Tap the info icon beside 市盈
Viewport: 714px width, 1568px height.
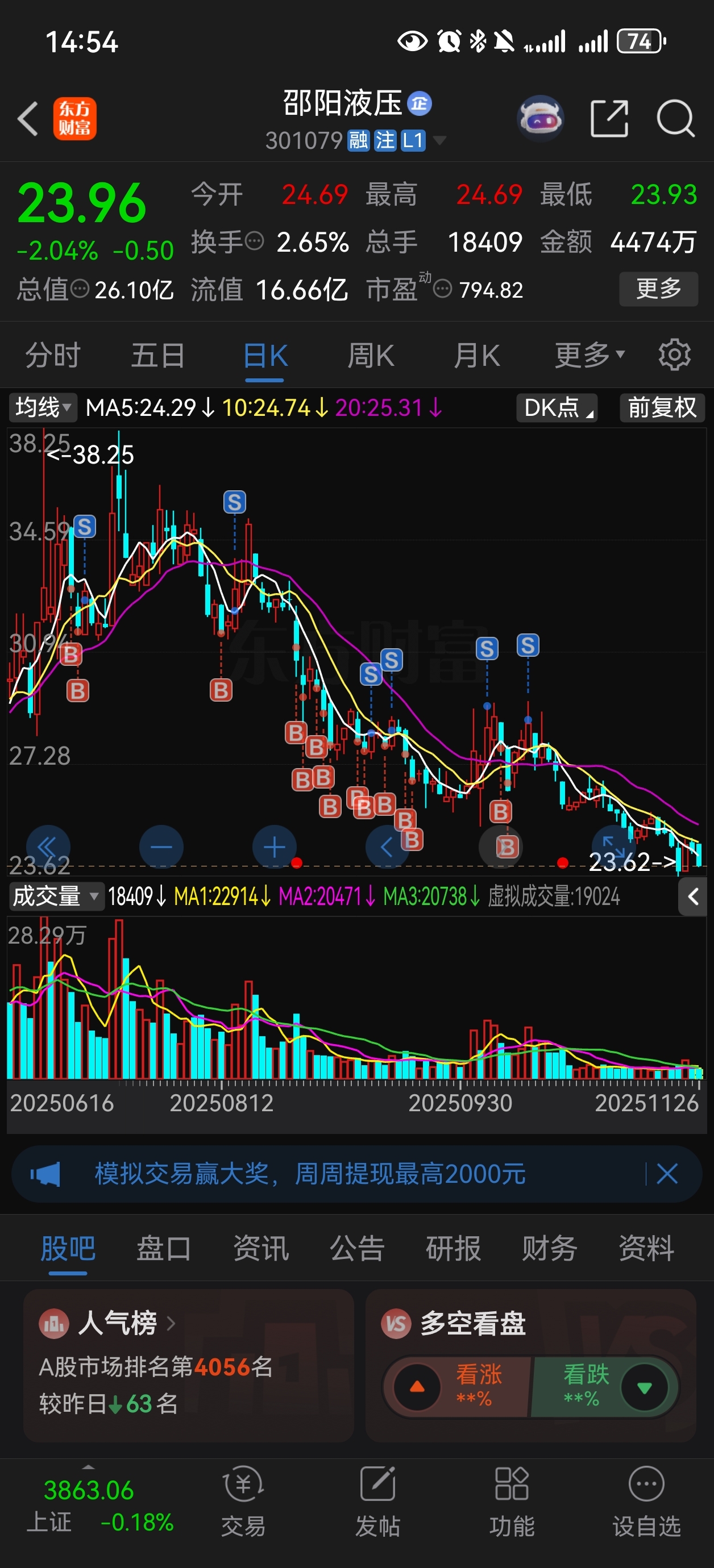coord(442,289)
